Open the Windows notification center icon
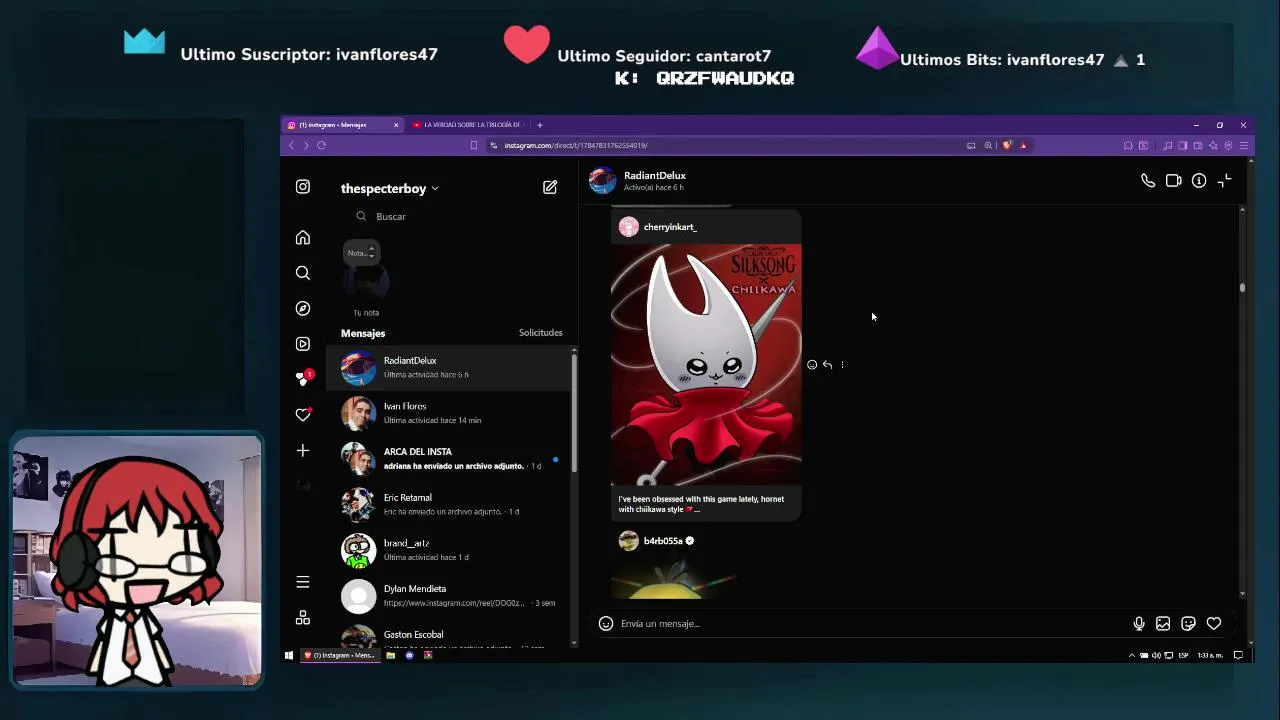The width and height of the screenshot is (1280, 720). pyautogui.click(x=1238, y=656)
